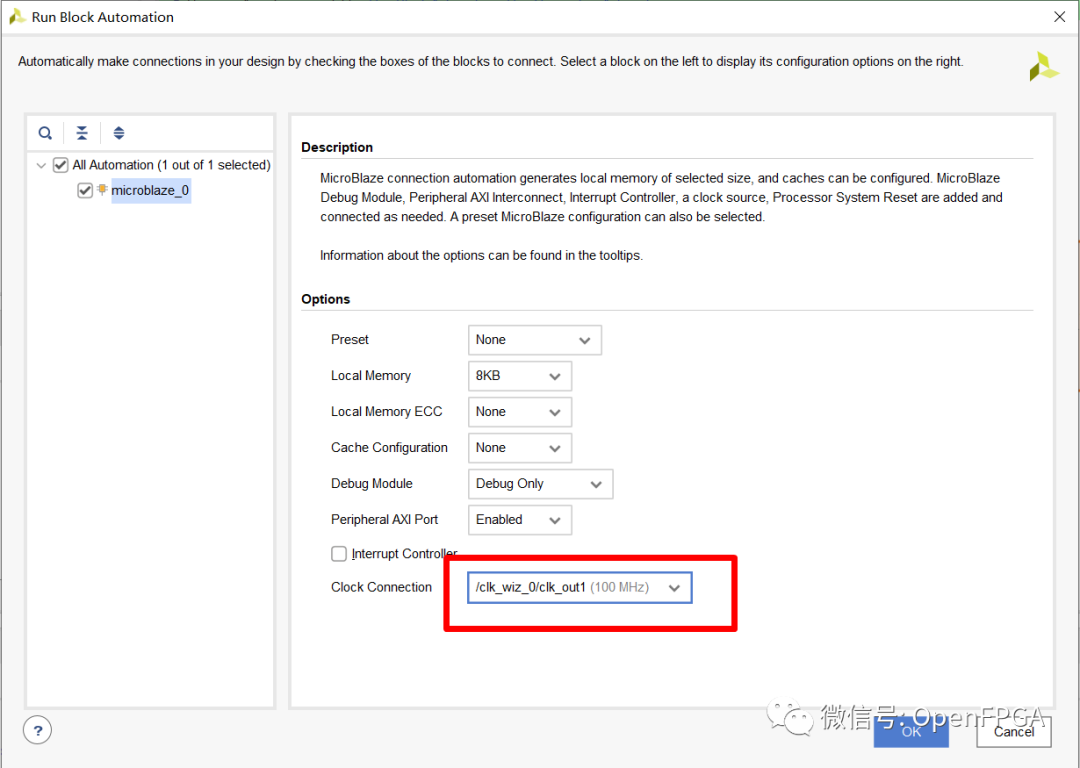Close the Run Block Automation dialog
1080x768 pixels.
(x=1059, y=17)
